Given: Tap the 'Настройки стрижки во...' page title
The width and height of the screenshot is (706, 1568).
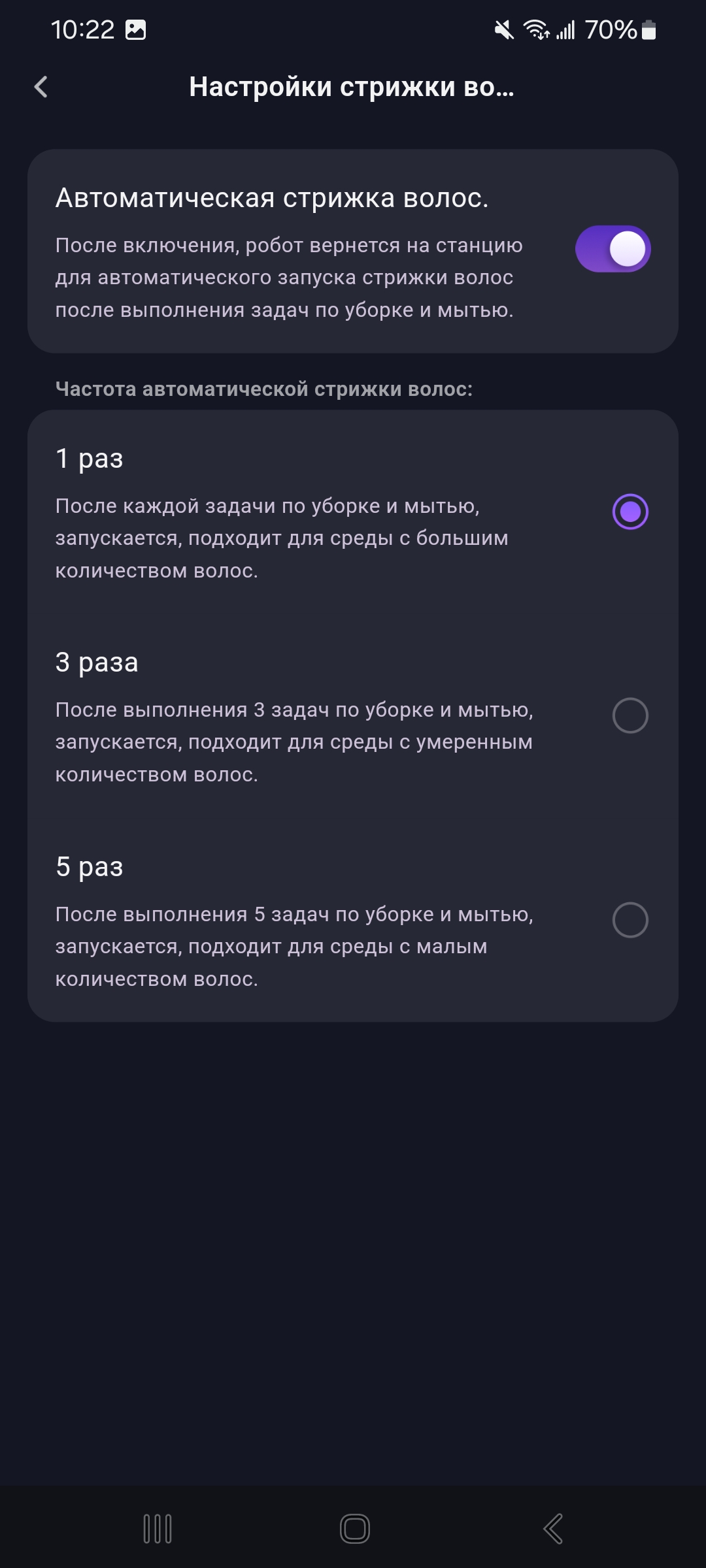Looking at the screenshot, I should pyautogui.click(x=352, y=87).
